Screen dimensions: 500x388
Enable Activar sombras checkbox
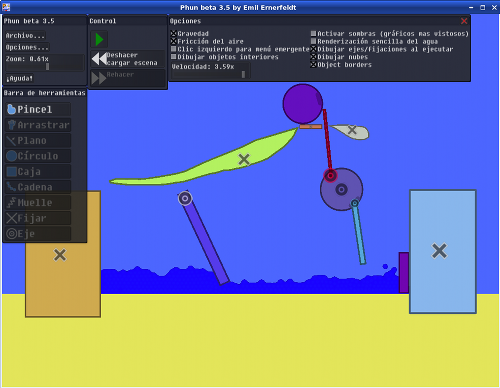pos(313,33)
